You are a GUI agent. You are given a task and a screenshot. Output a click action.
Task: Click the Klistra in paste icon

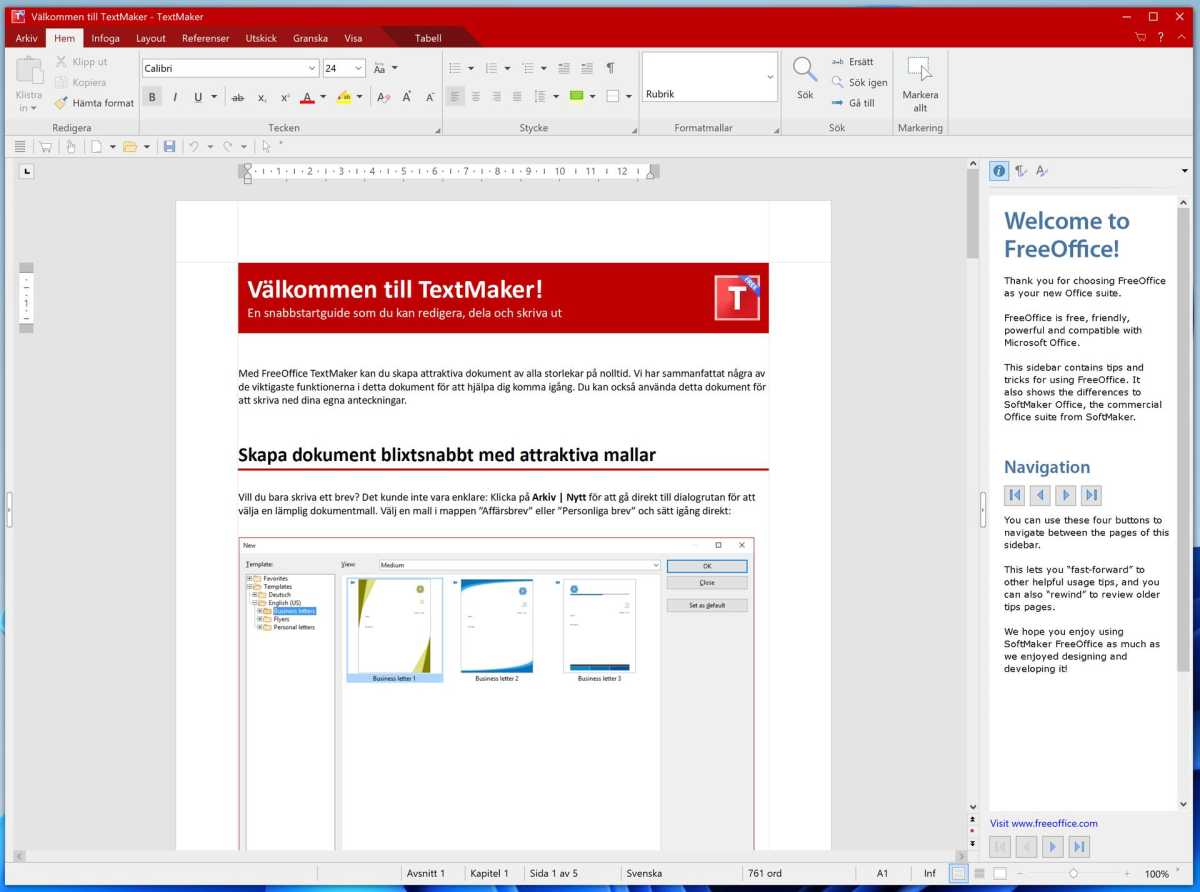pyautogui.click(x=29, y=72)
